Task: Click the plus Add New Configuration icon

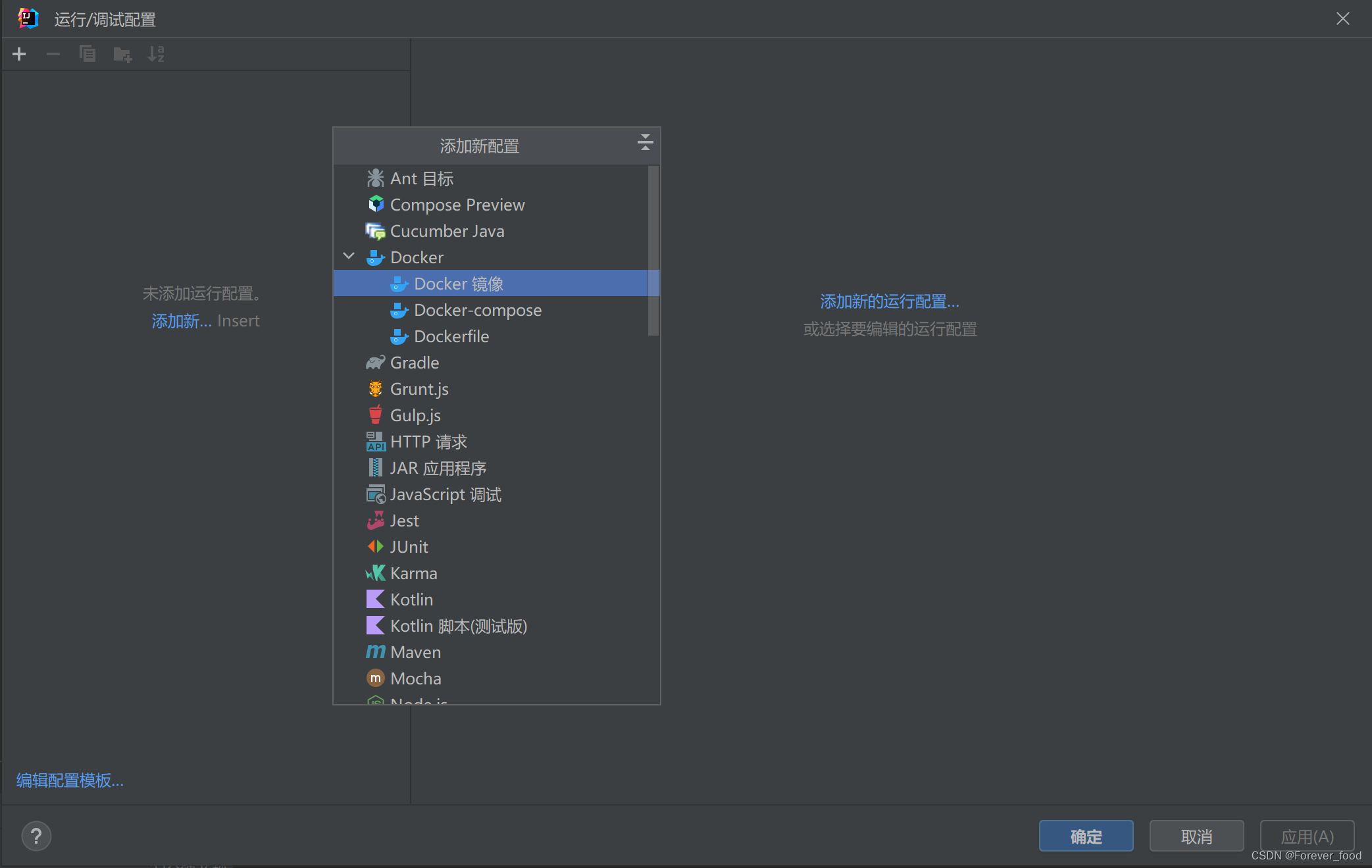Action: click(x=20, y=54)
